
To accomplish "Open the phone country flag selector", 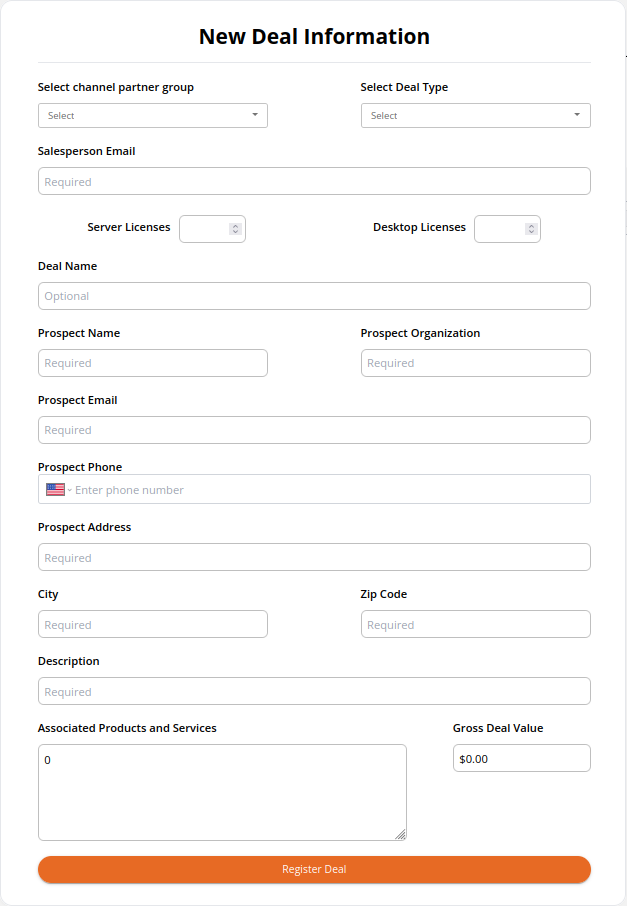I will [59, 489].
